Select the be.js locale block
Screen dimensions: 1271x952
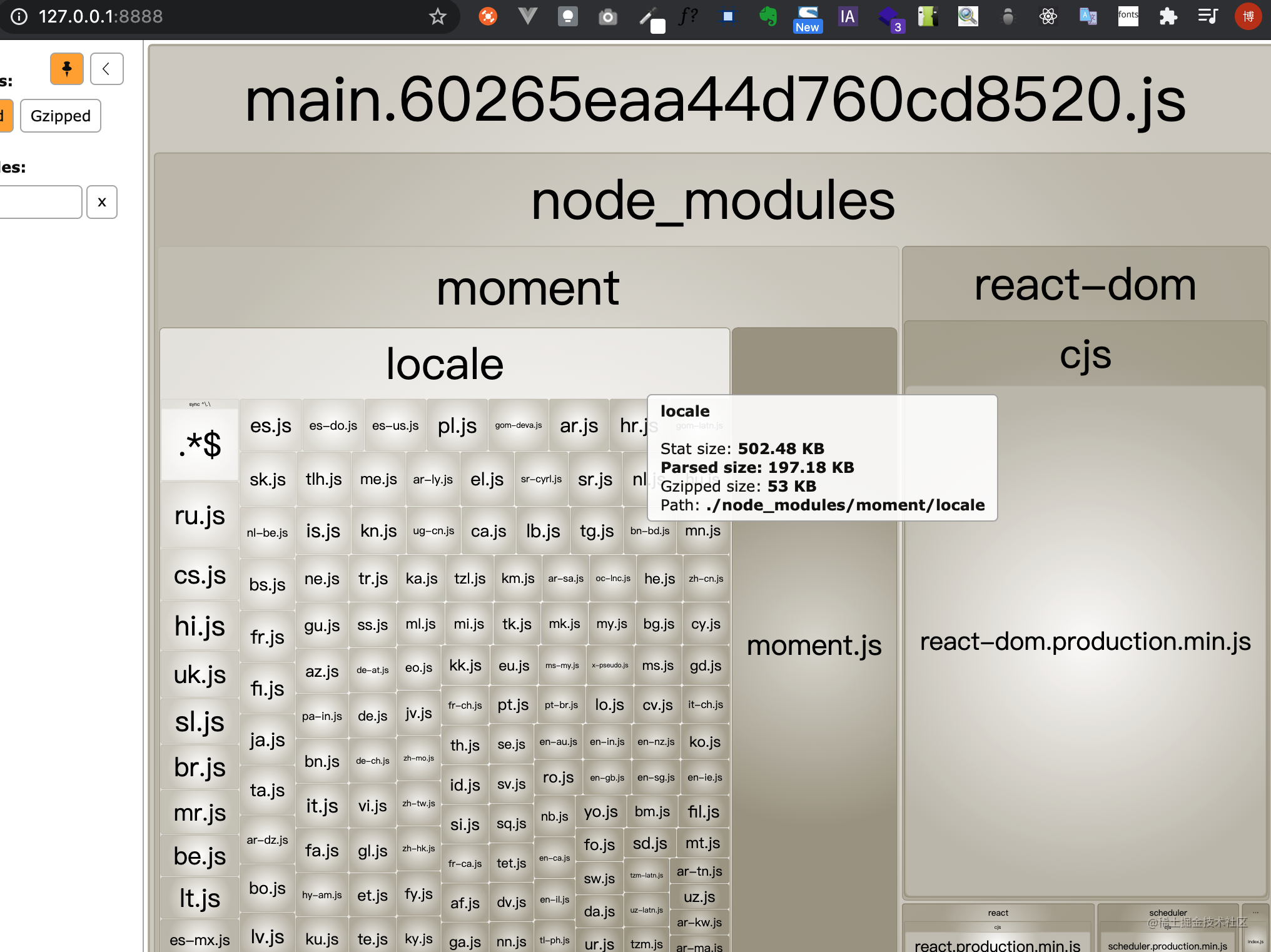pos(200,856)
